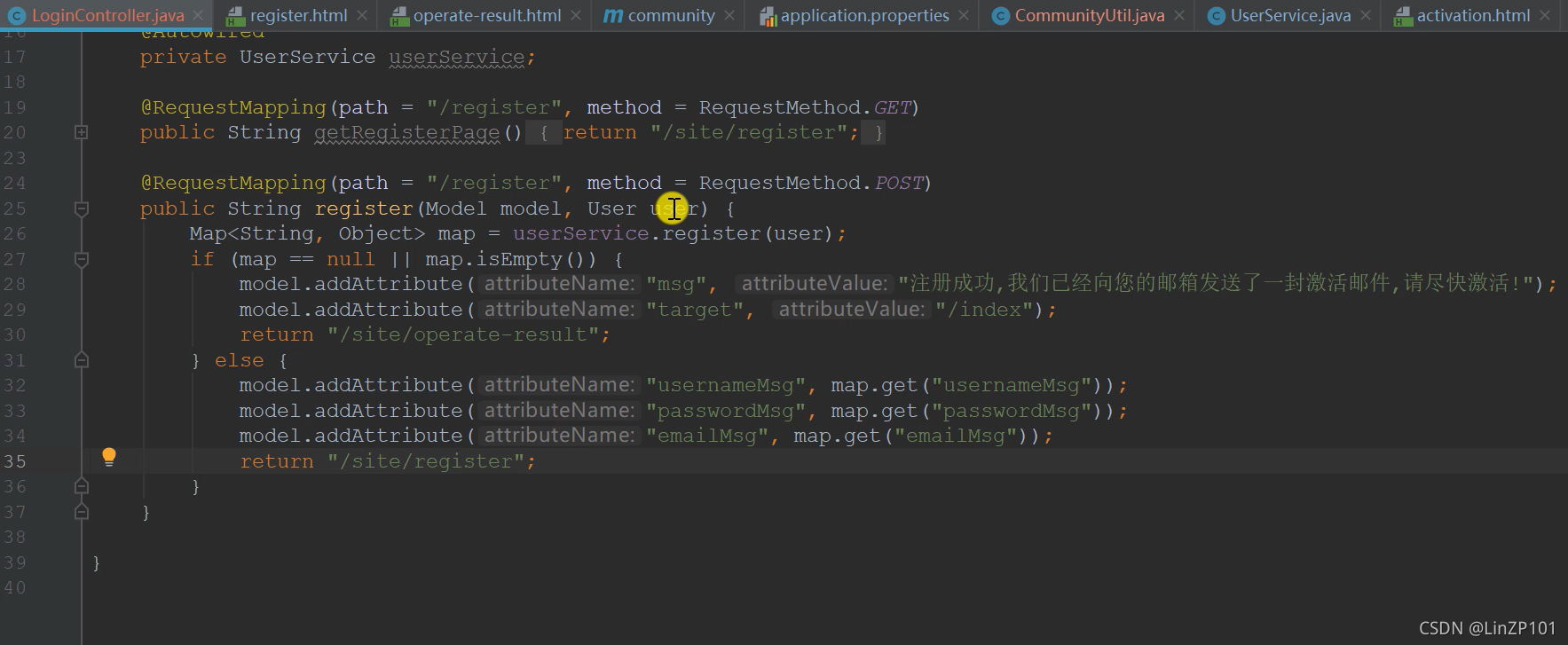Click RequestMethod.POST on line 24
This screenshot has height=645, width=1568.
click(x=810, y=183)
